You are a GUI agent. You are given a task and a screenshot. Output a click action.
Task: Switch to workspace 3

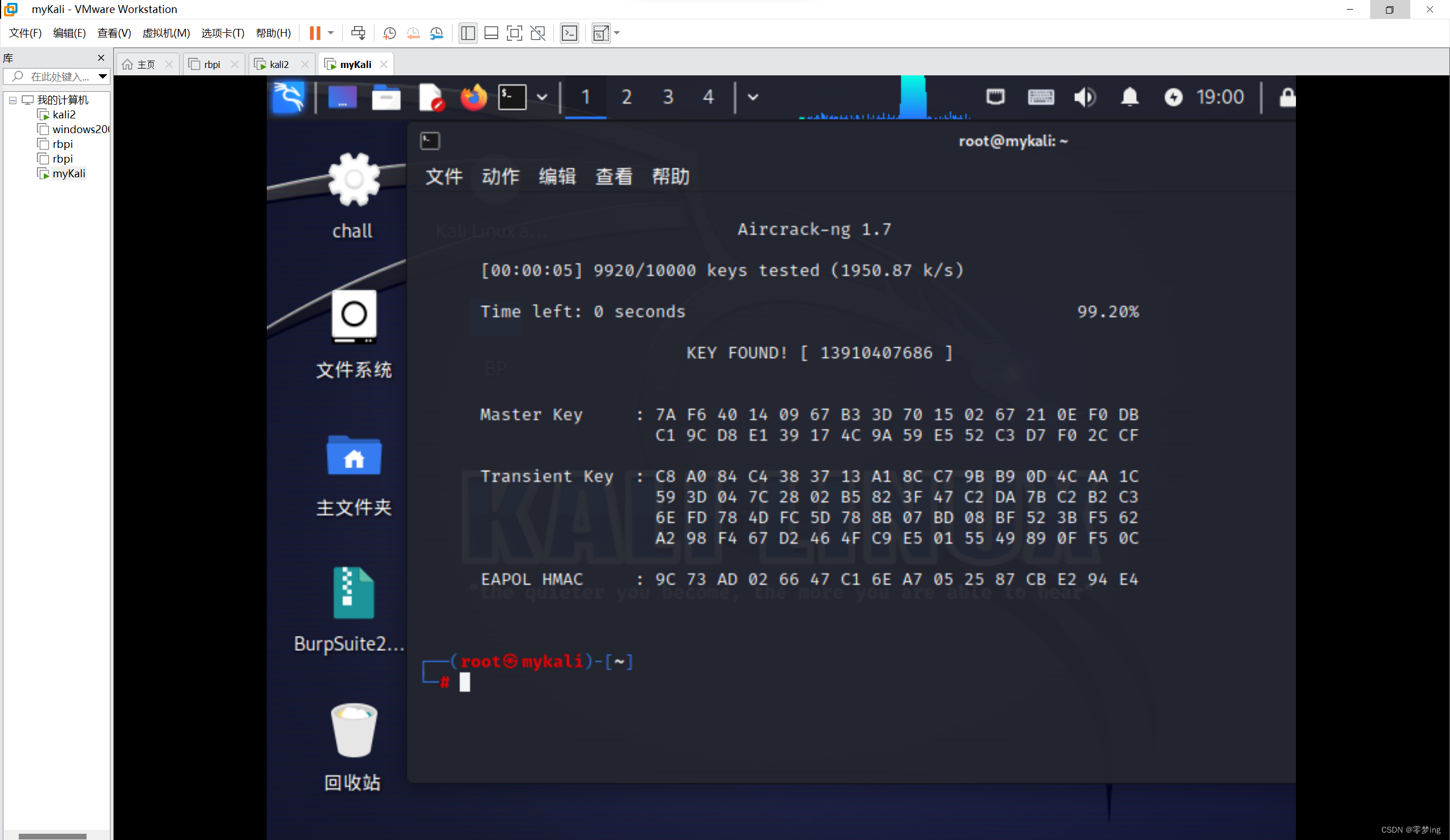pyautogui.click(x=667, y=97)
